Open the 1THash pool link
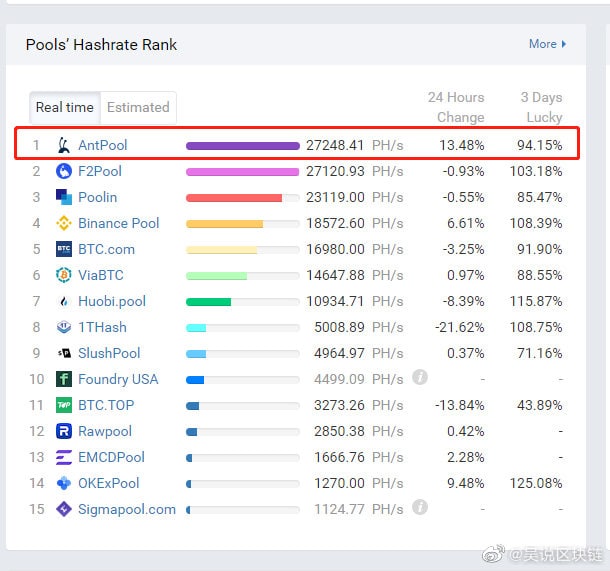Image resolution: width=610 pixels, height=571 pixels. click(102, 327)
